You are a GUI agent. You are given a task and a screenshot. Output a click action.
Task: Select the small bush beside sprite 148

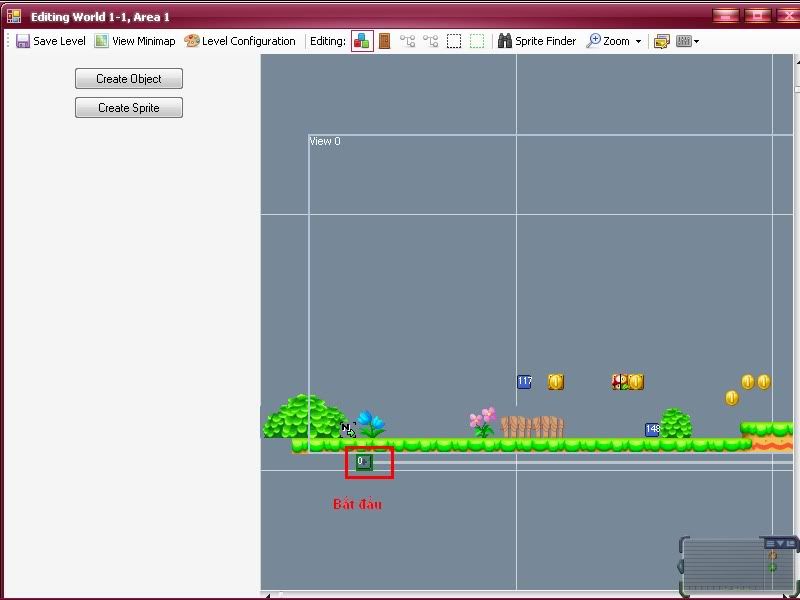[676, 423]
